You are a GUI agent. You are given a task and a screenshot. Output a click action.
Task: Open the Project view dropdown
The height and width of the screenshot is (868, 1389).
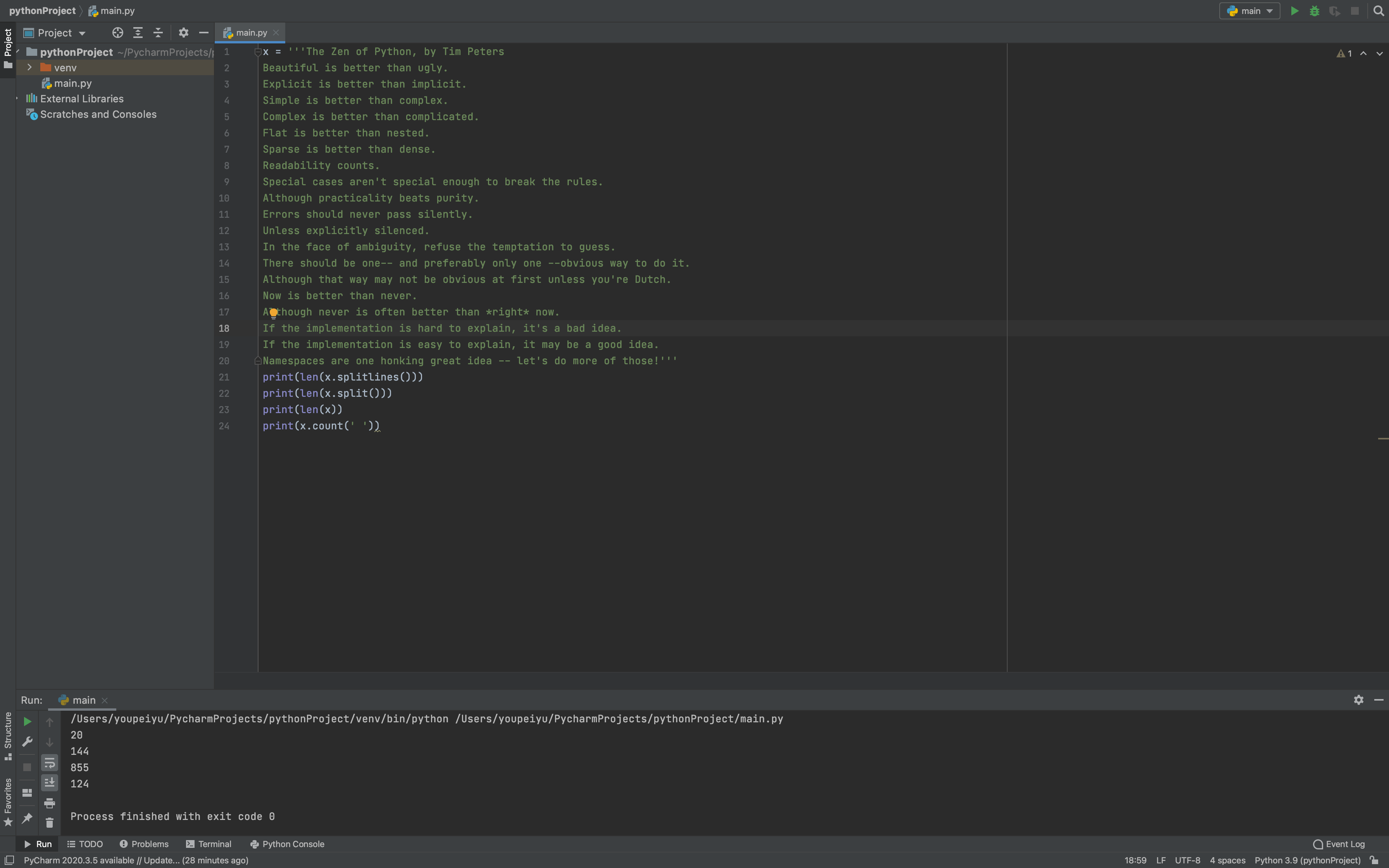point(55,33)
